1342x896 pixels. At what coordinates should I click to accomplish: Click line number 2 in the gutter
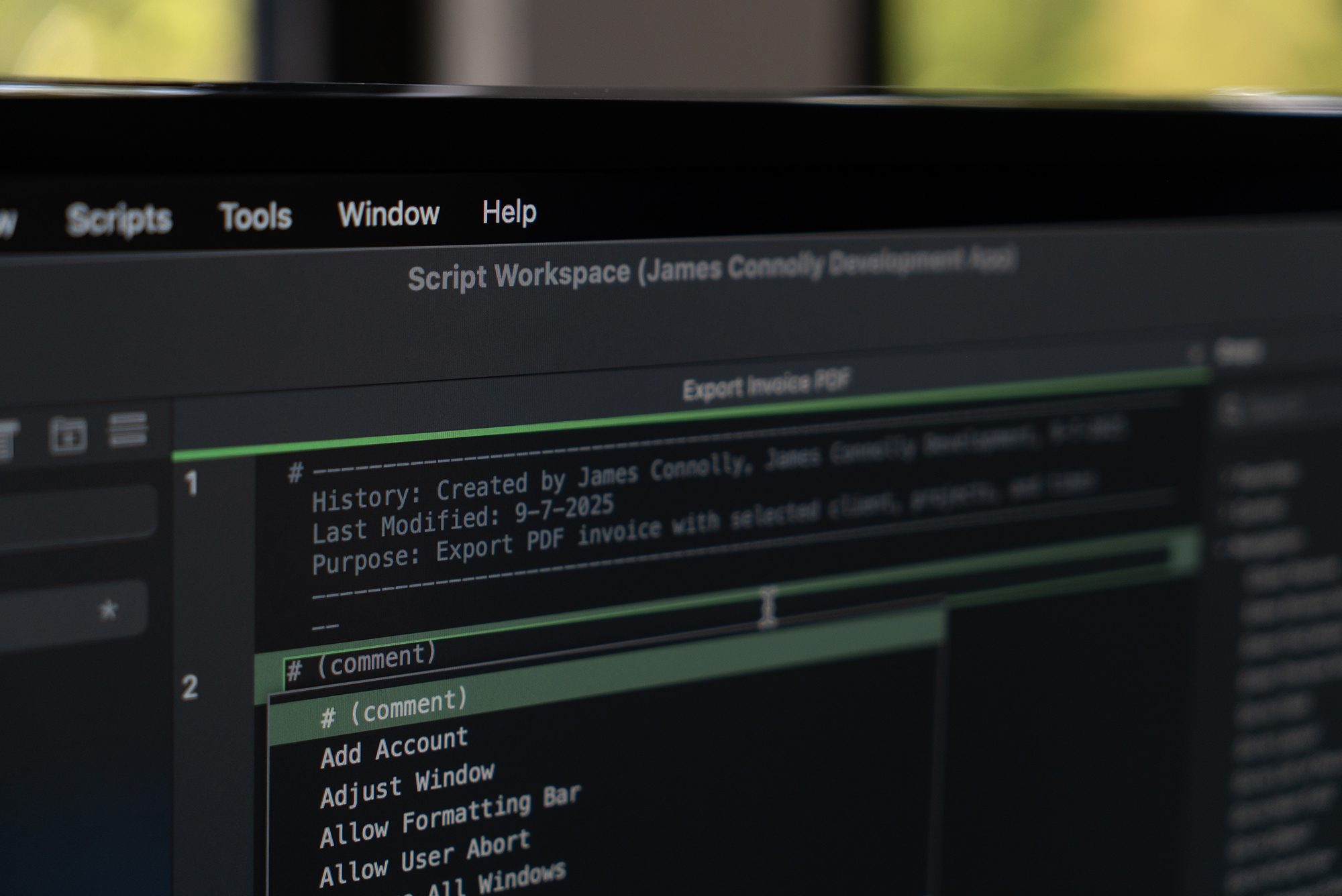tap(190, 687)
